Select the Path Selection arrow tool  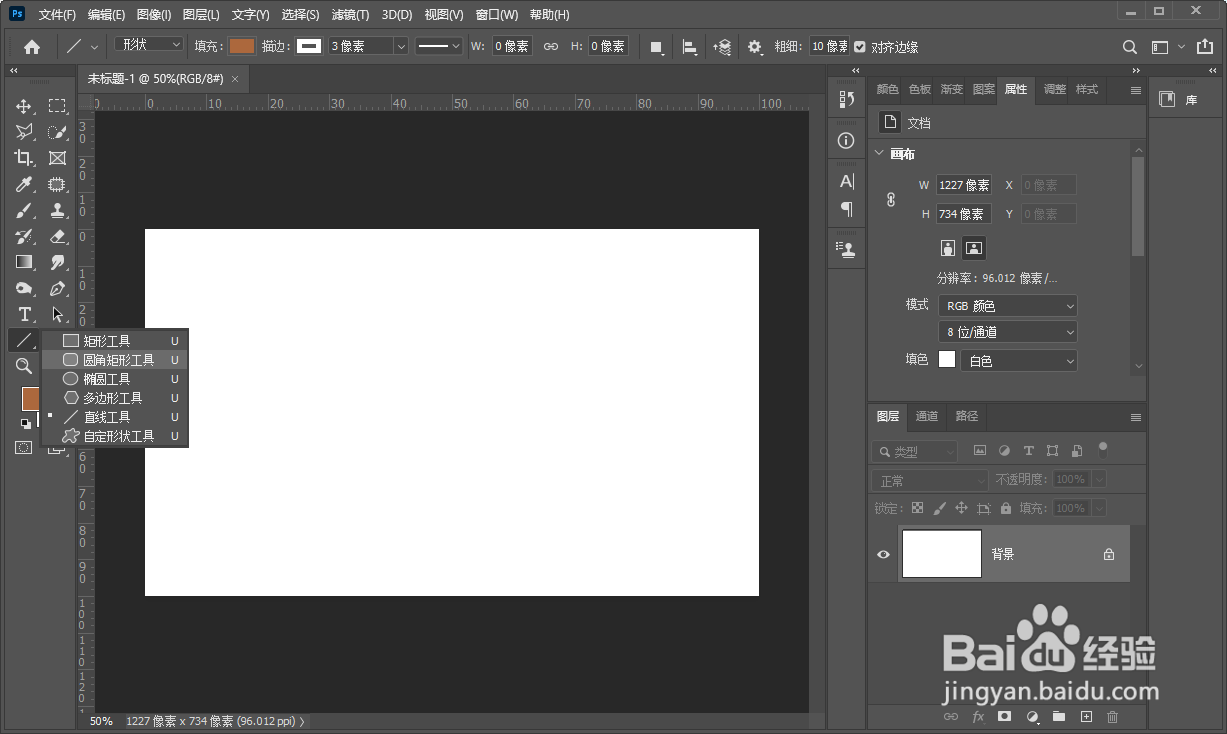(57, 314)
